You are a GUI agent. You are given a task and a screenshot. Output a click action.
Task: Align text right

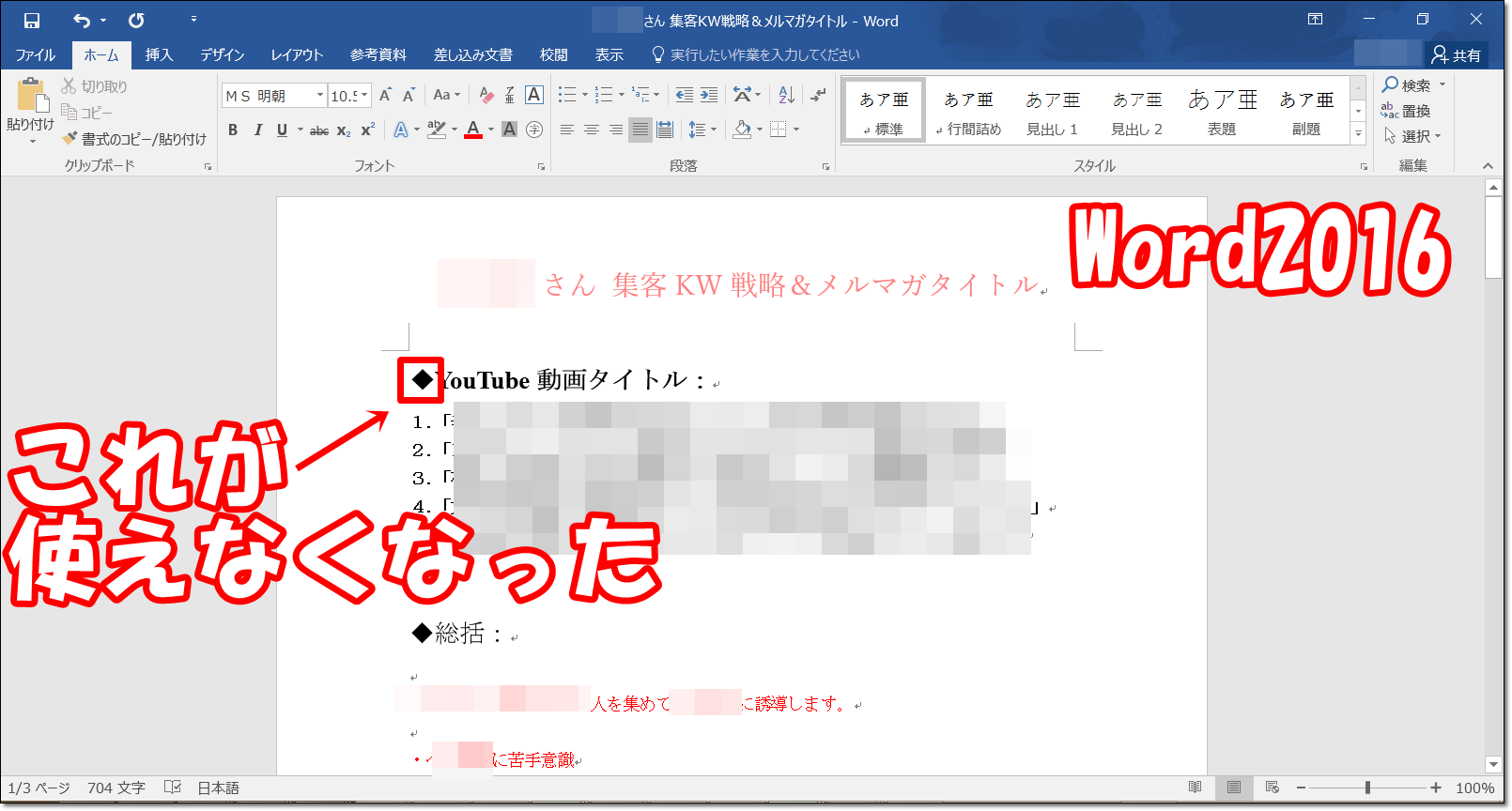(616, 130)
